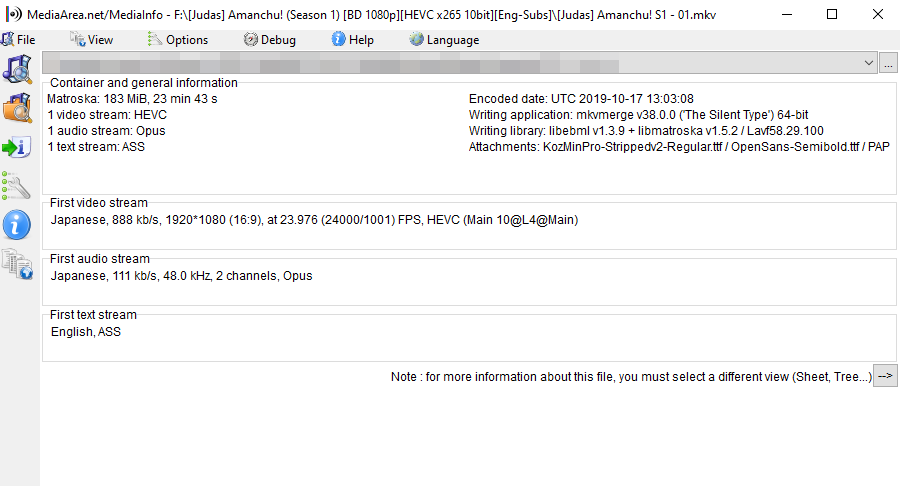This screenshot has height=486, width=900.
Task: Open the File menu
Action: tap(18, 40)
